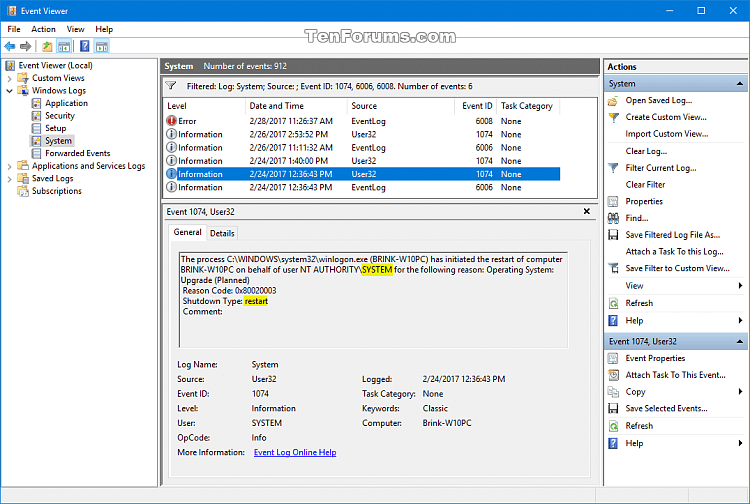Sort by the Source column header
750x504 pixels.
(401, 106)
